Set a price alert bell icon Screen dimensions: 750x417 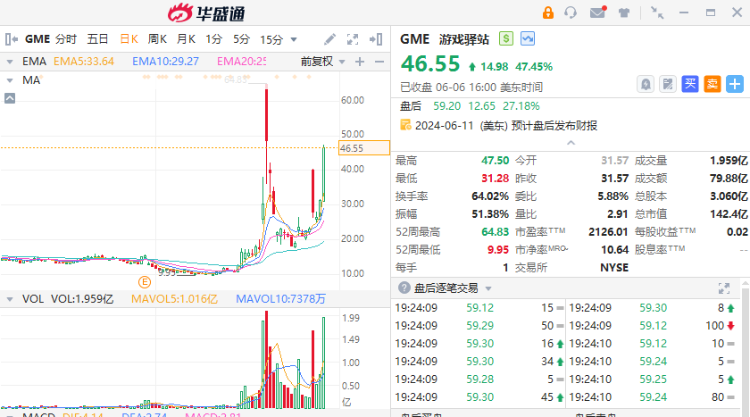(646, 84)
